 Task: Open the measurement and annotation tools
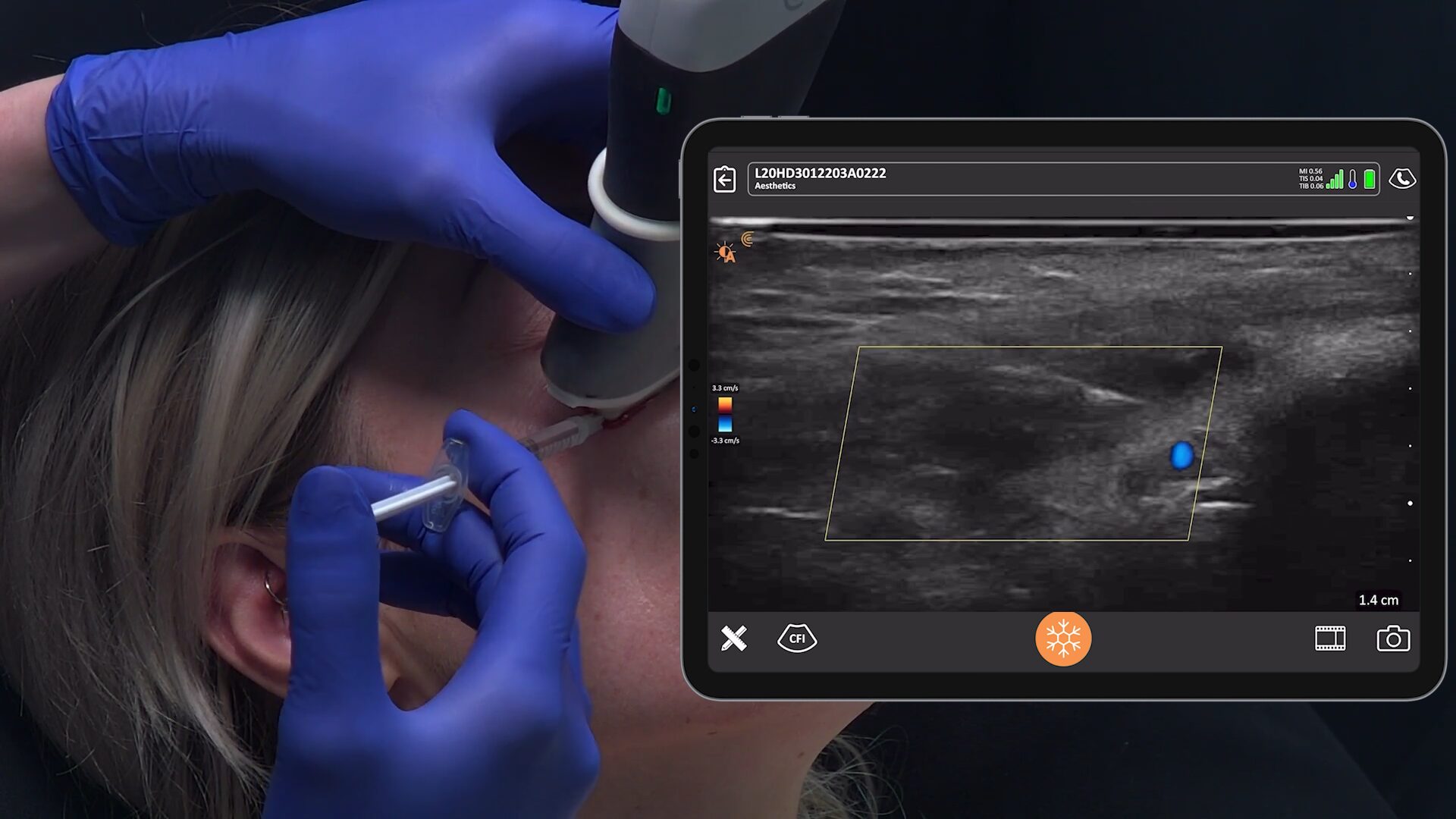733,639
